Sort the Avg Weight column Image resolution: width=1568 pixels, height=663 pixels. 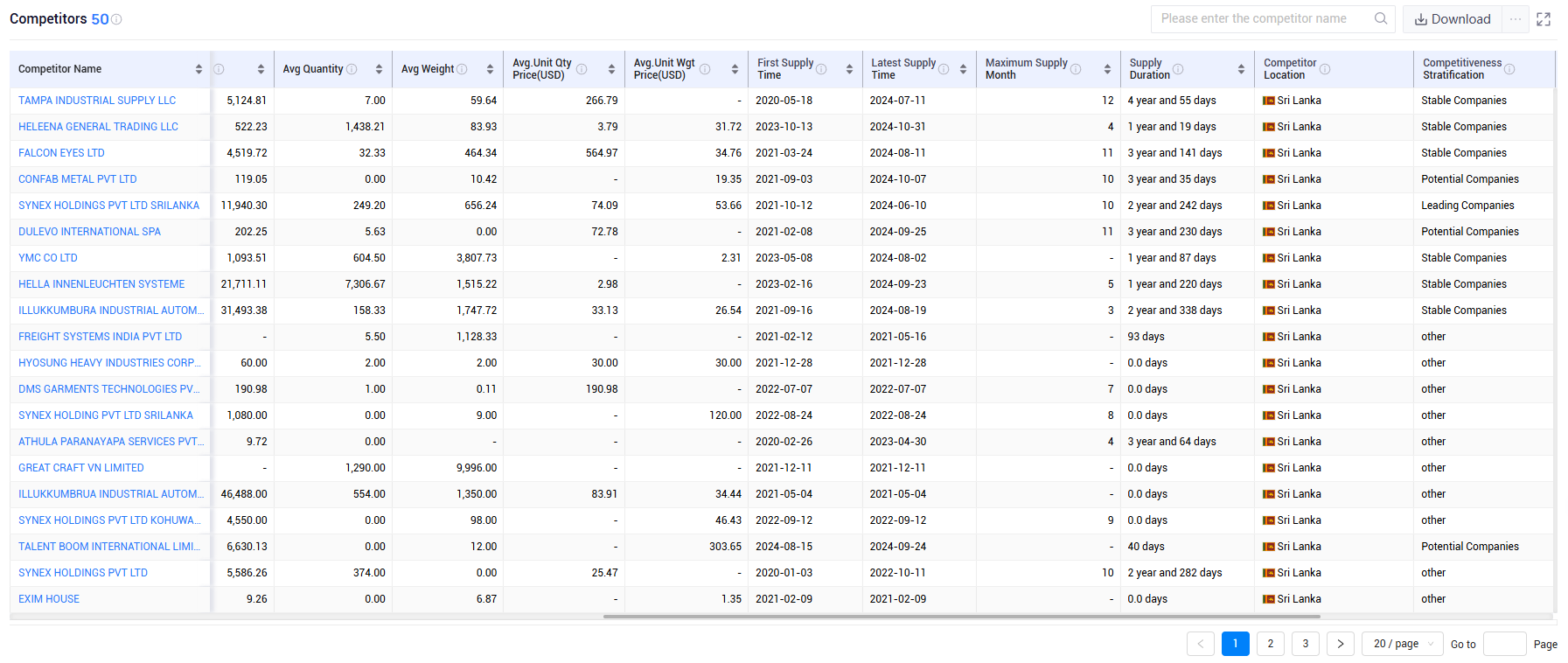pyautogui.click(x=490, y=69)
